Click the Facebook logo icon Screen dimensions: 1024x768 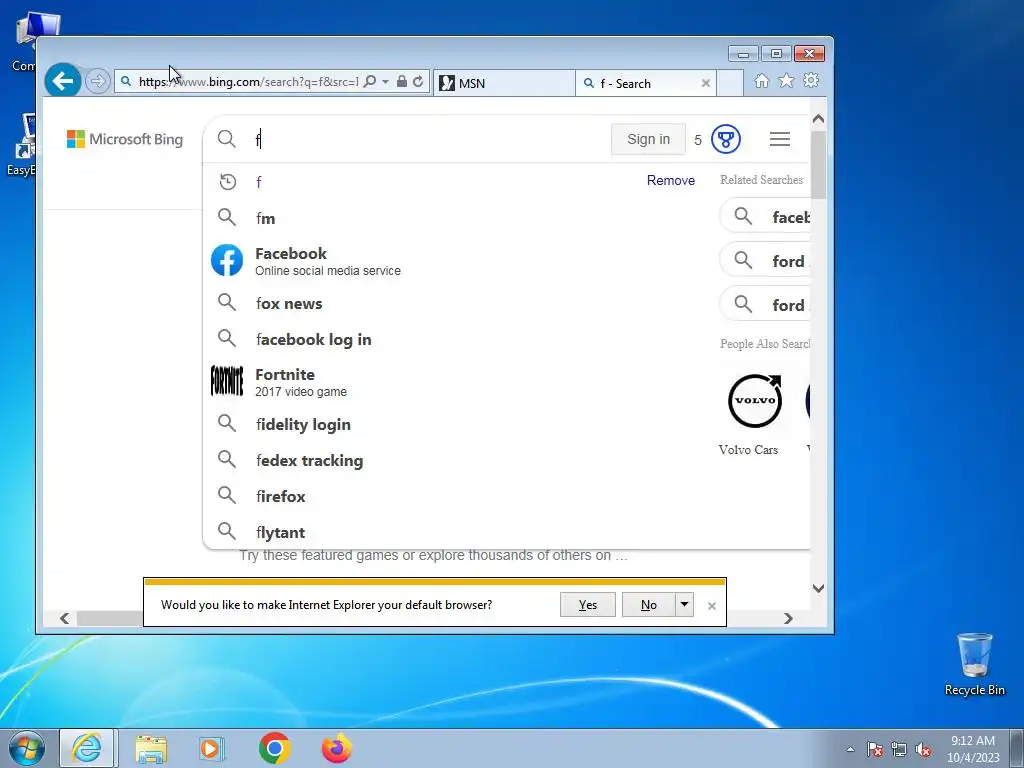coord(227,261)
